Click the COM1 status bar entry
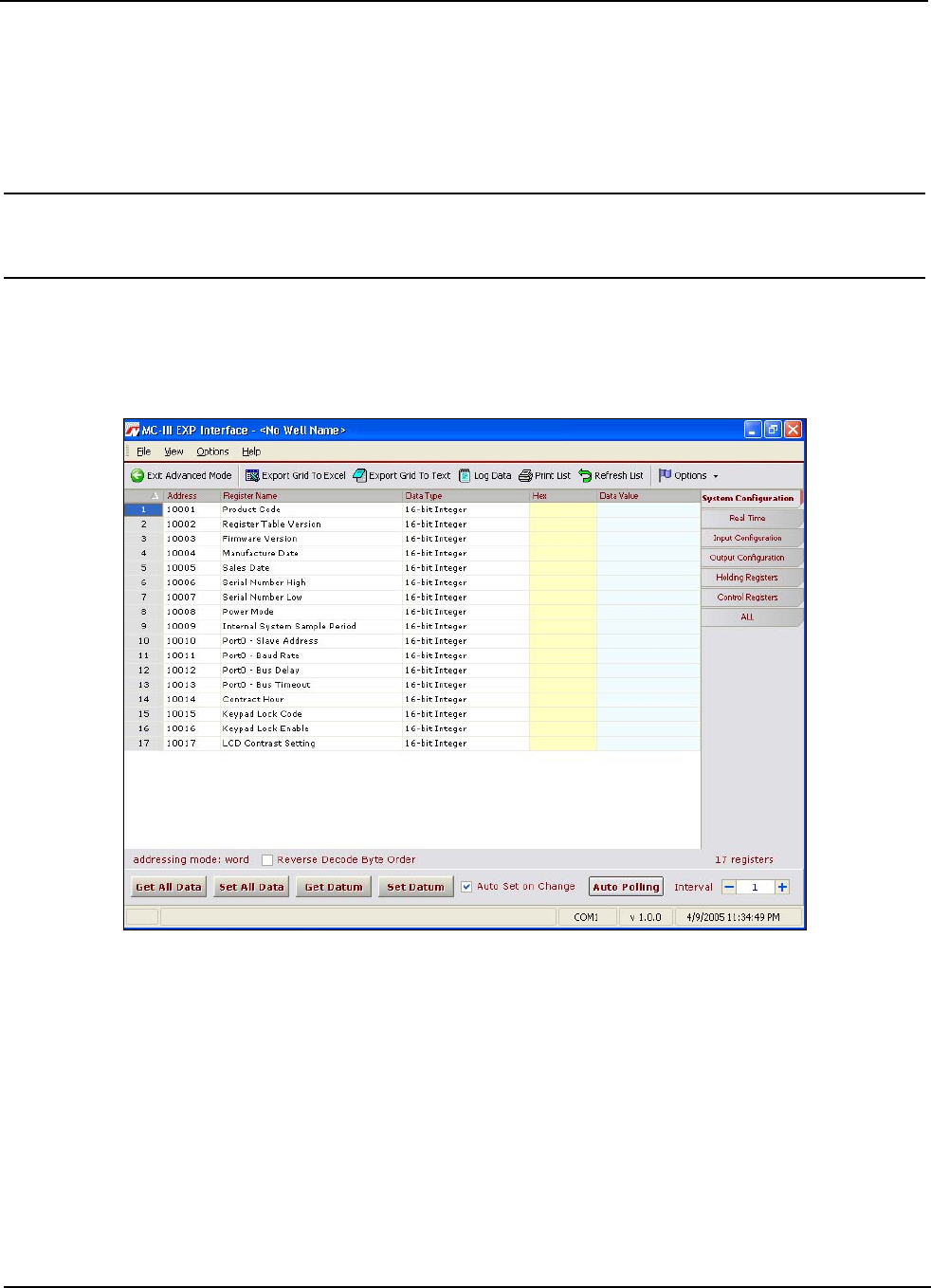 [x=586, y=917]
